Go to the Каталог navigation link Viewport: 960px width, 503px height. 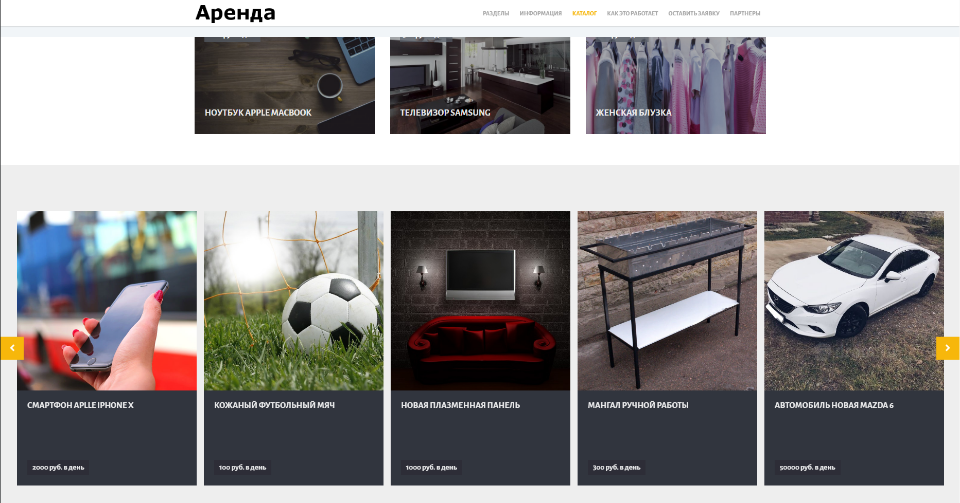point(584,13)
